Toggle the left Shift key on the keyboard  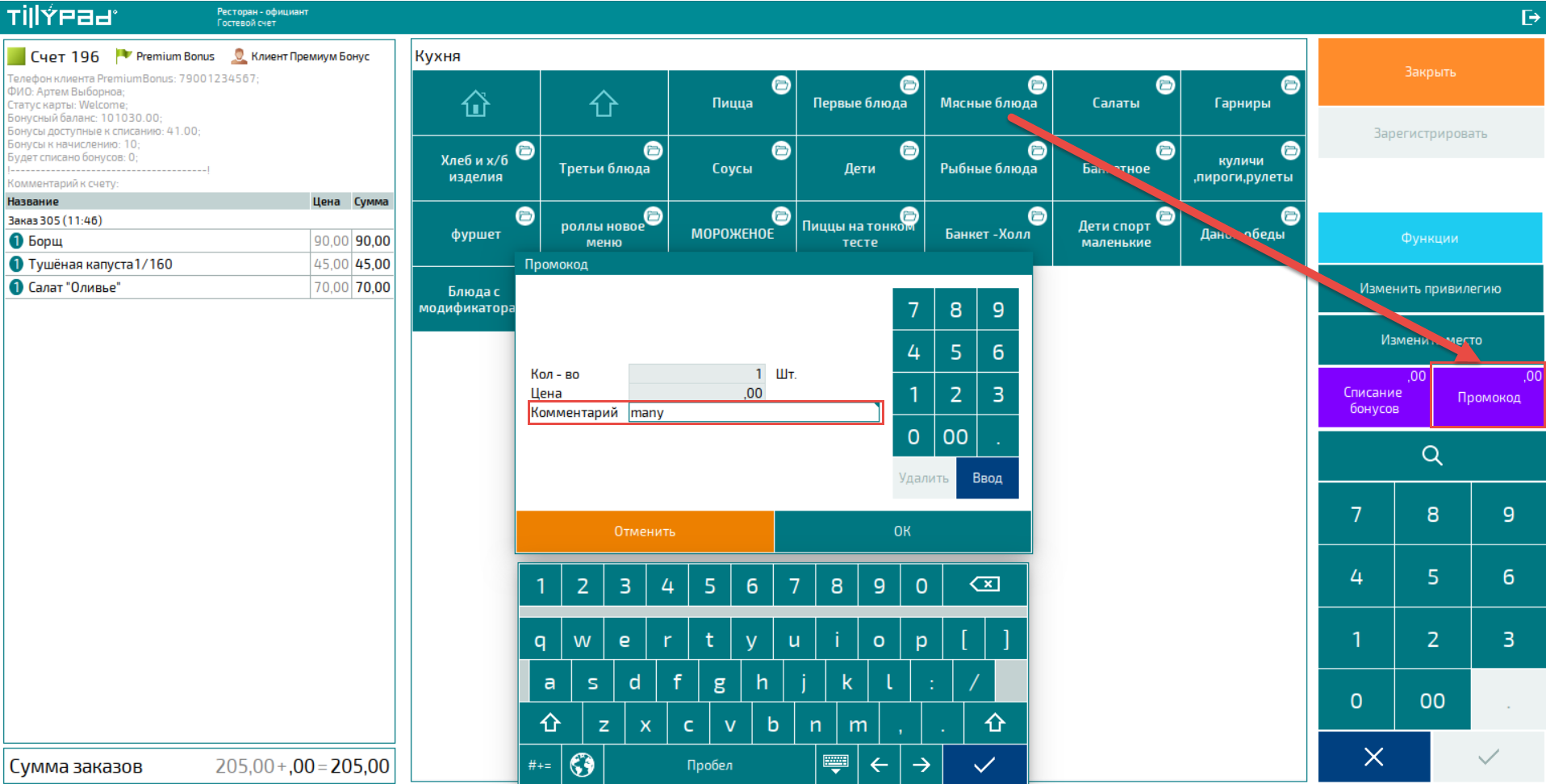click(x=550, y=724)
